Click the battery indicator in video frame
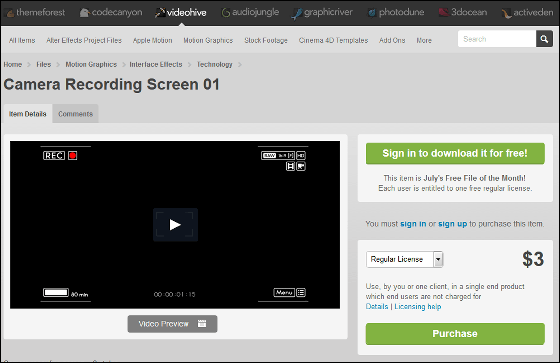Screen dimensions: 560x363 coord(56,293)
